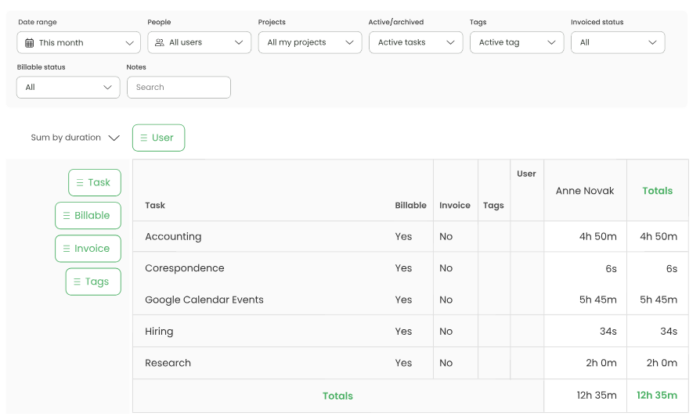The height and width of the screenshot is (420, 700).
Task: Click the Tags column header
Action: 493,205
